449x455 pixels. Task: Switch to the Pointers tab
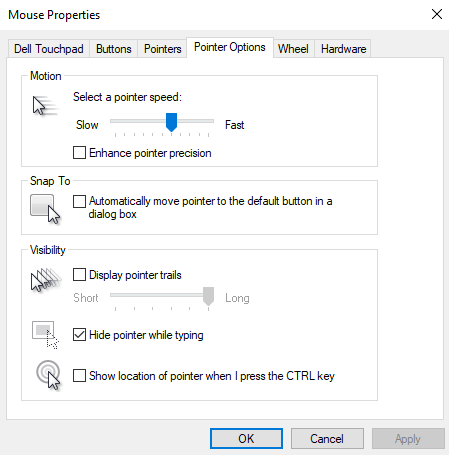(162, 49)
